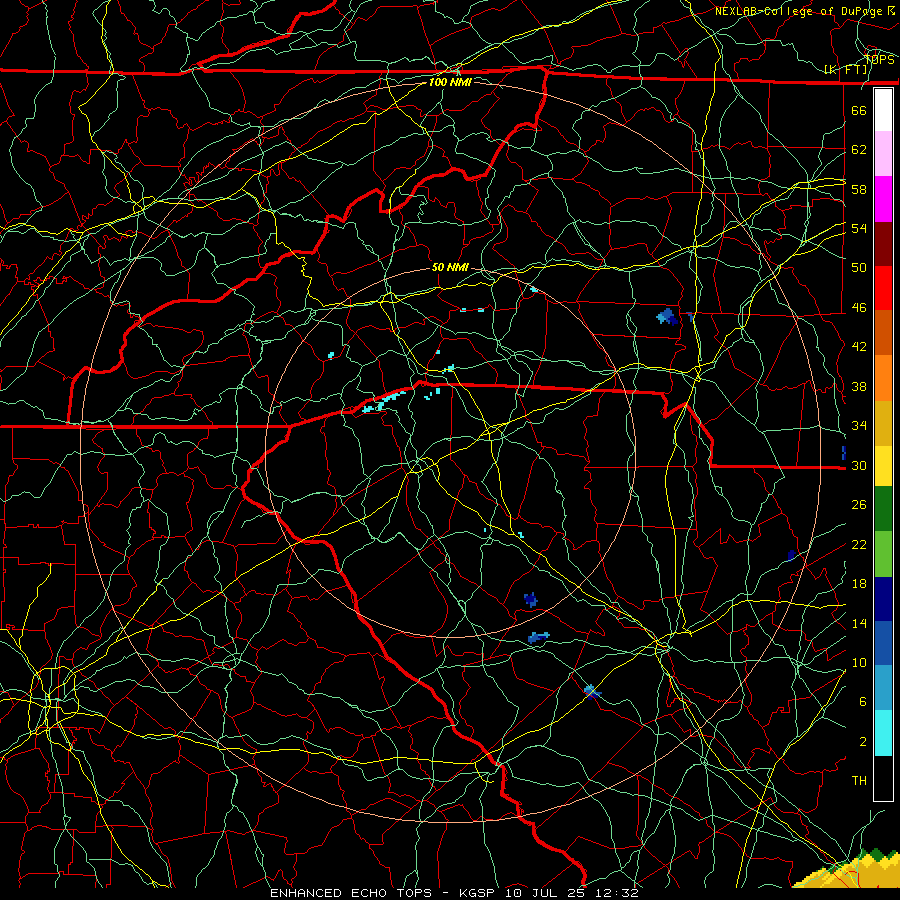Select the bright red swatch in the color scale
Viewport: 900px width, 900px height.
point(883,288)
